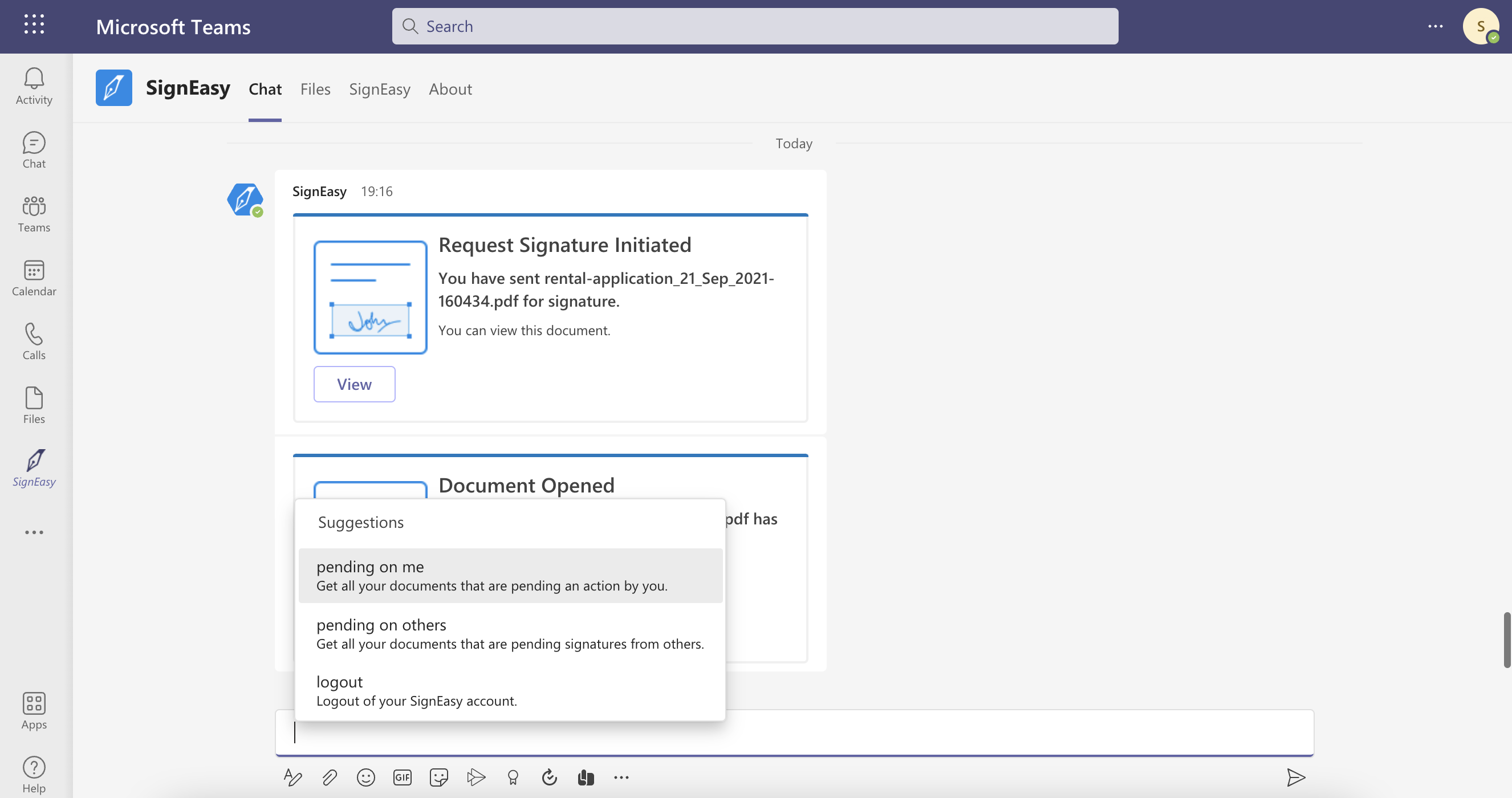Select the "pending on me" suggestion

(x=510, y=576)
